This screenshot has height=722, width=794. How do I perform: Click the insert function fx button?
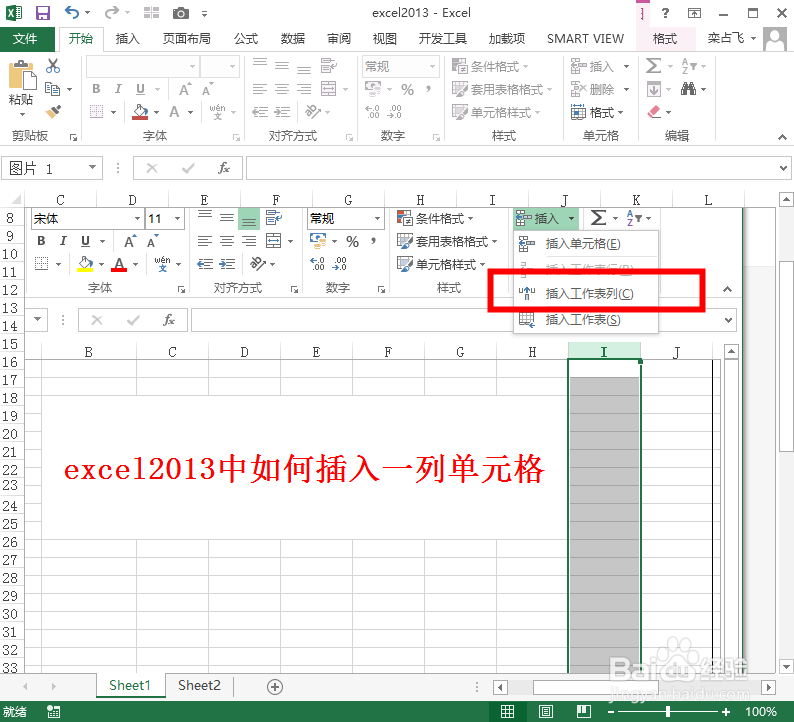[223, 168]
